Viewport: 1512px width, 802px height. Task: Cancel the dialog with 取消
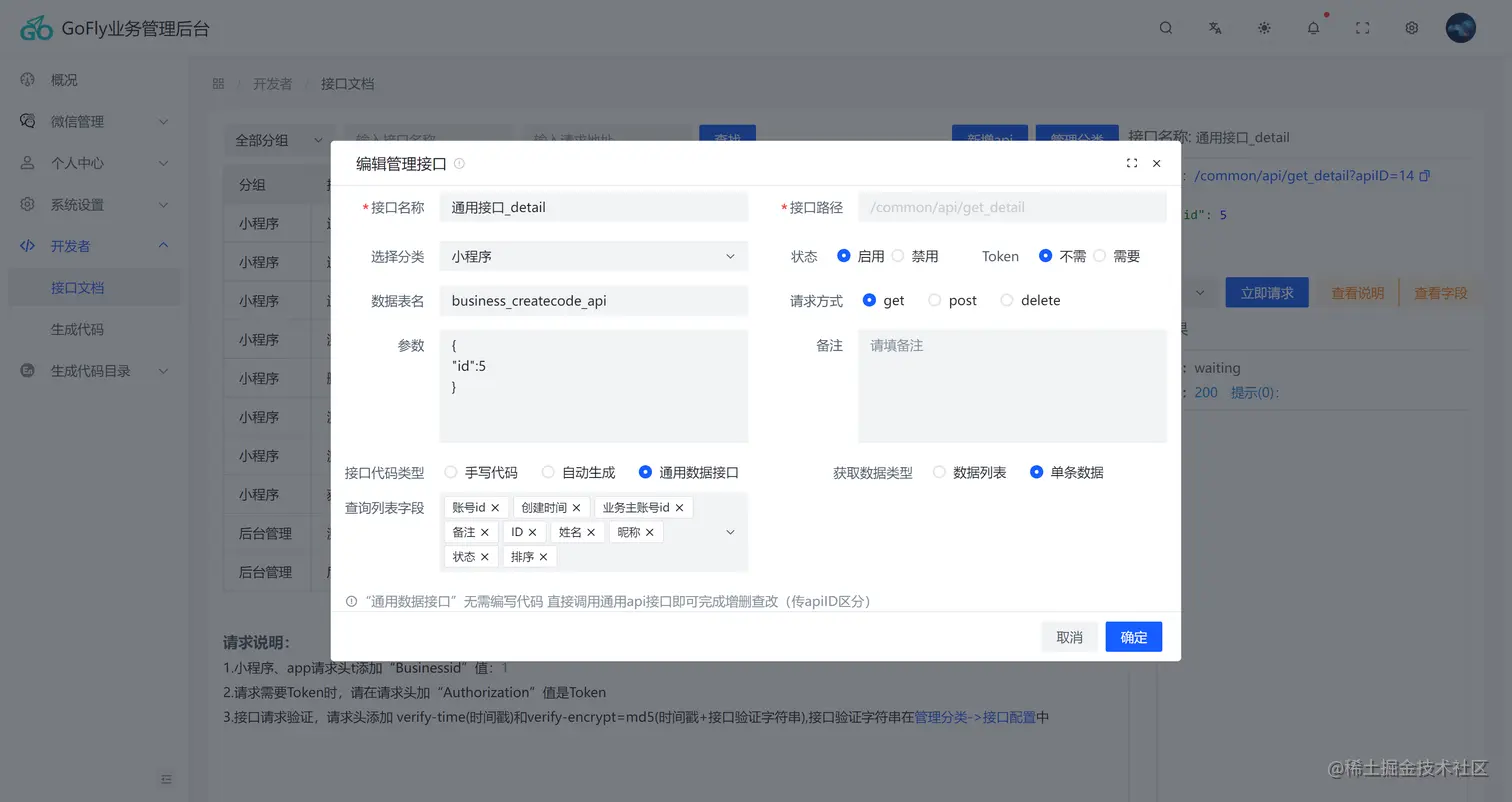coord(1069,637)
